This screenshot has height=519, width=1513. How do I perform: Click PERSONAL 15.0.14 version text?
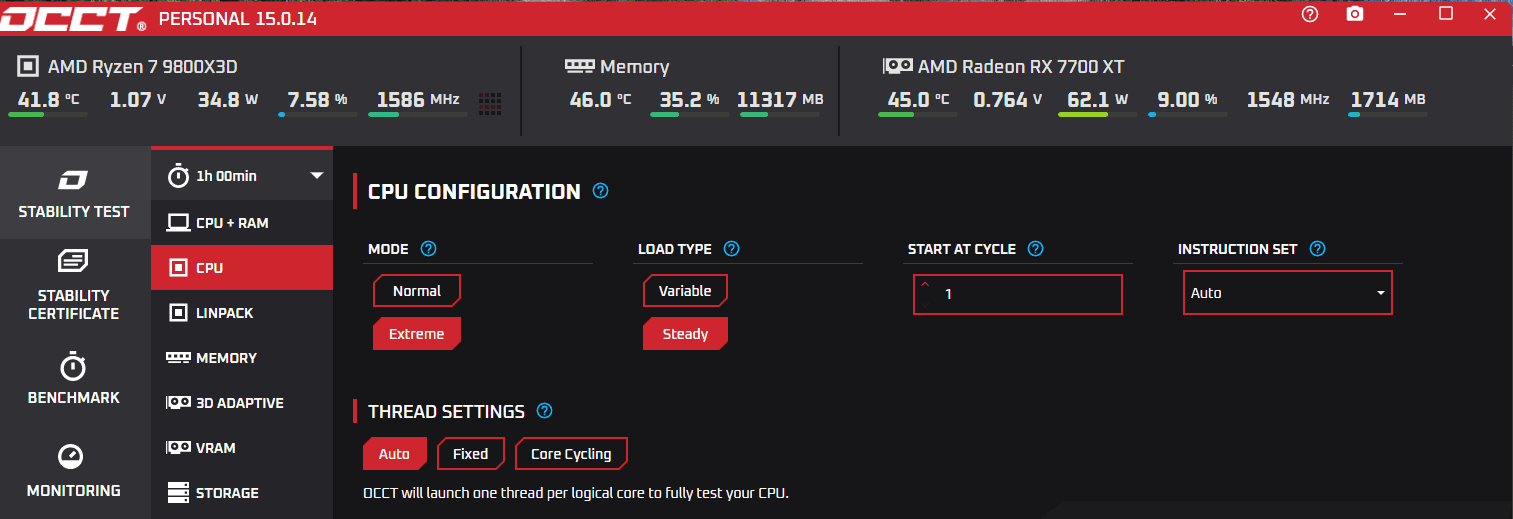pyautogui.click(x=238, y=18)
